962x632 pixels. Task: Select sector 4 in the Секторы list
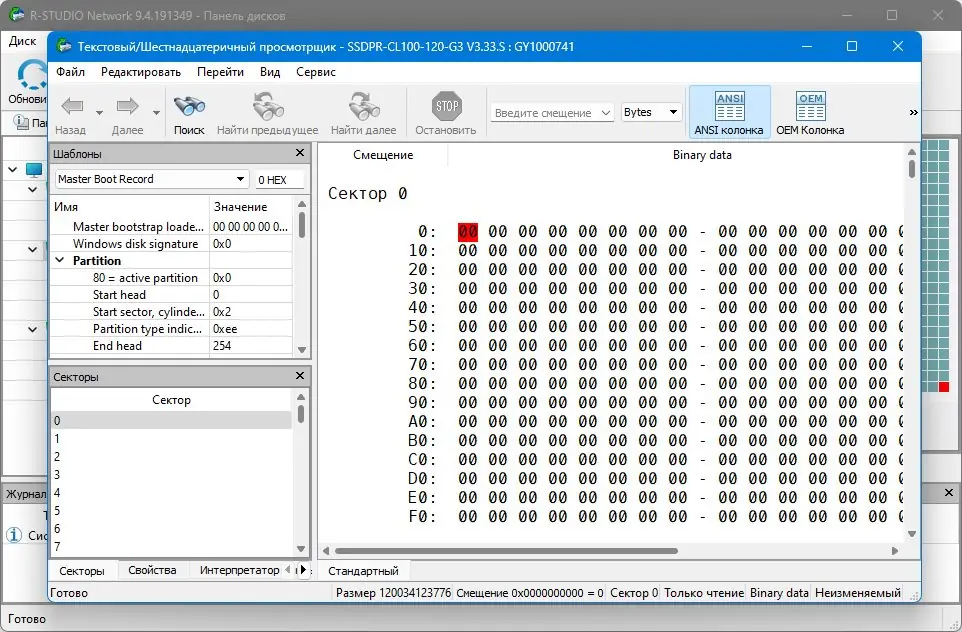click(x=171, y=493)
